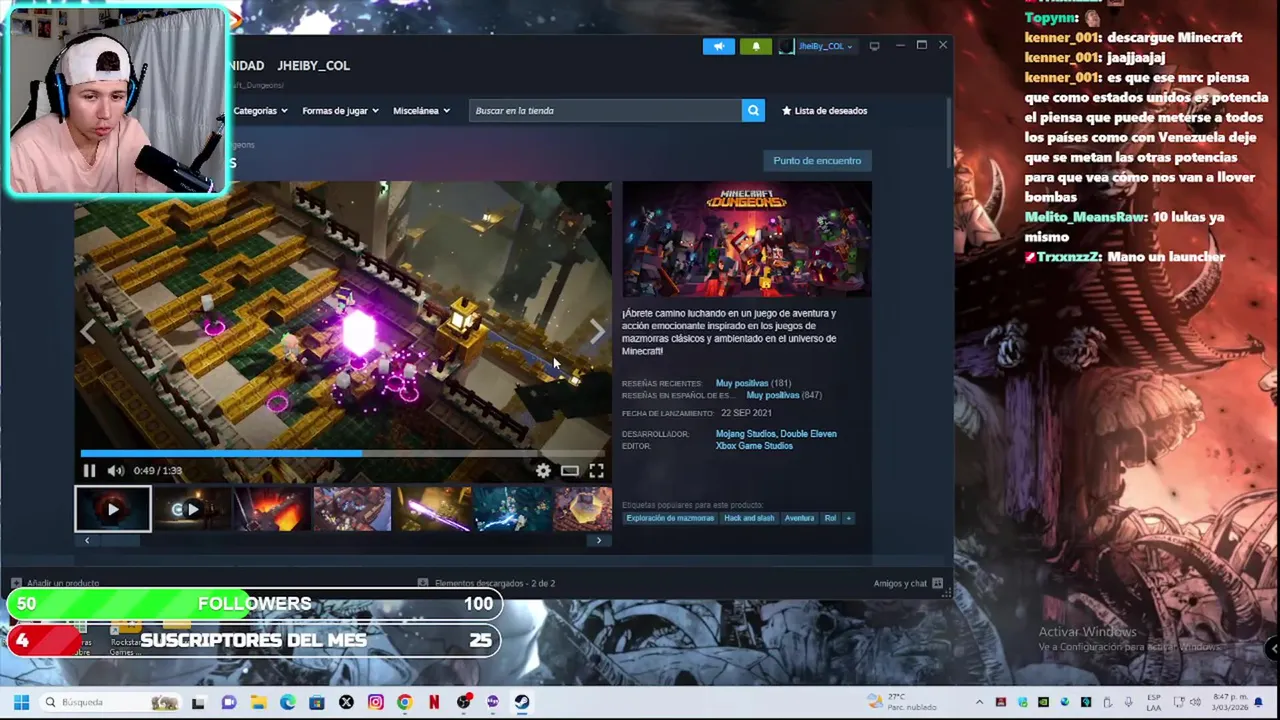The image size is (1280, 720).
Task: Focus the Buscar en la tienda field
Action: coord(605,111)
